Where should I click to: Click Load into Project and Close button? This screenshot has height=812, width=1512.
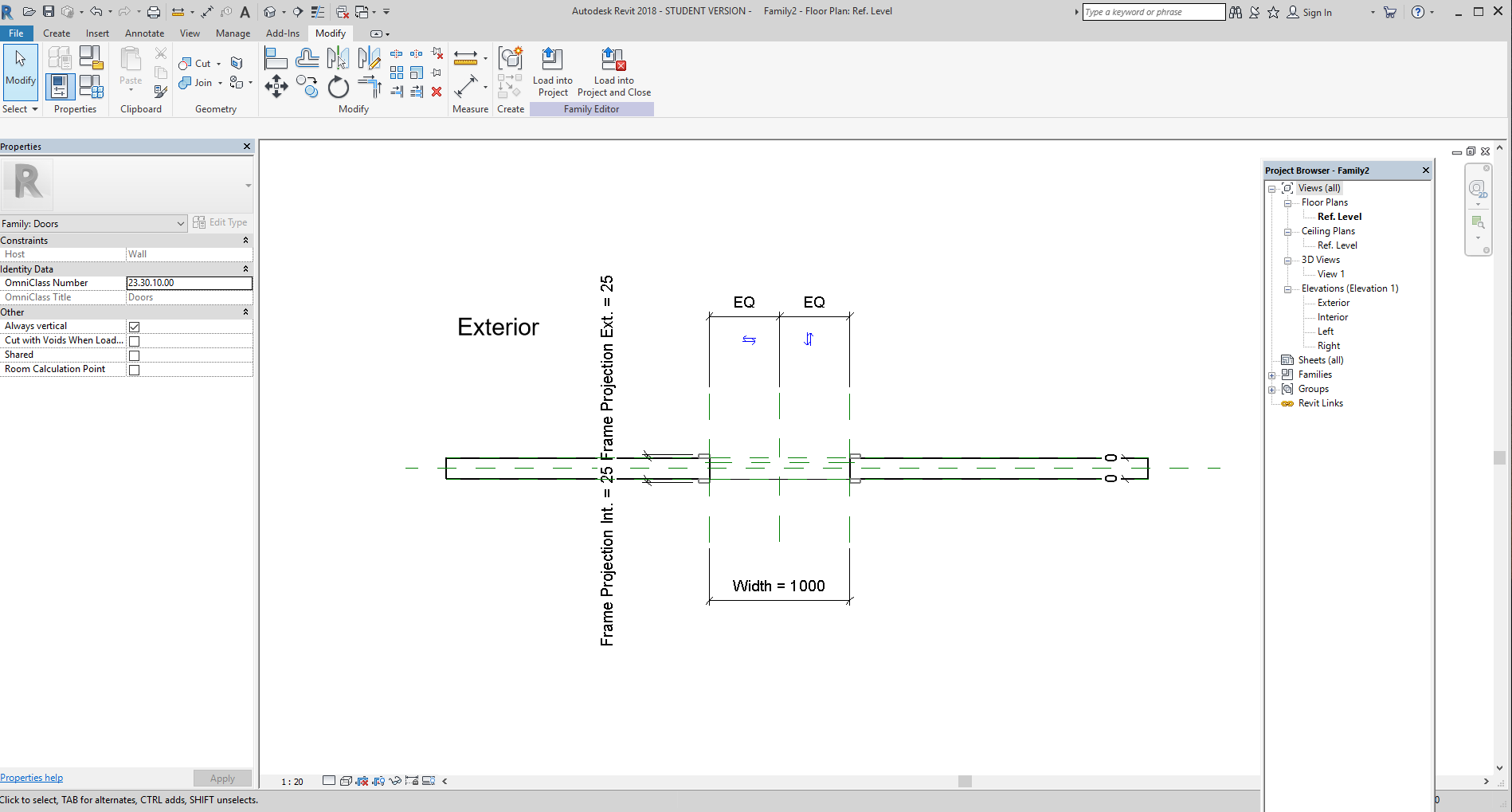[x=613, y=72]
